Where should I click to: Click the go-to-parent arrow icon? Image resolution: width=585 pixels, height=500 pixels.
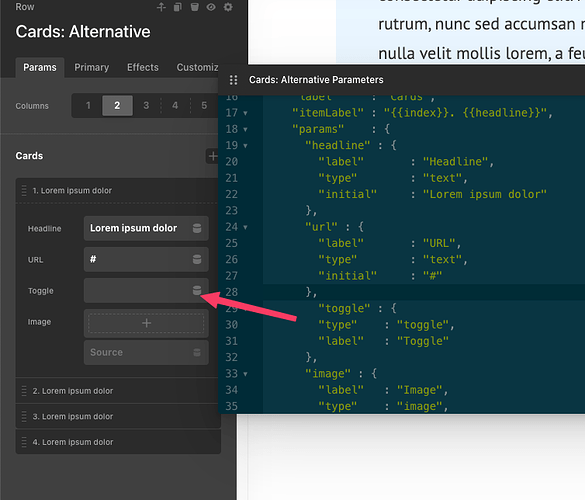coord(161,7)
